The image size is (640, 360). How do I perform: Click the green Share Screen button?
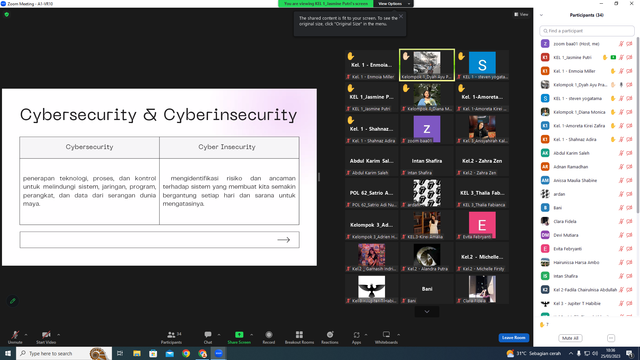239,337
